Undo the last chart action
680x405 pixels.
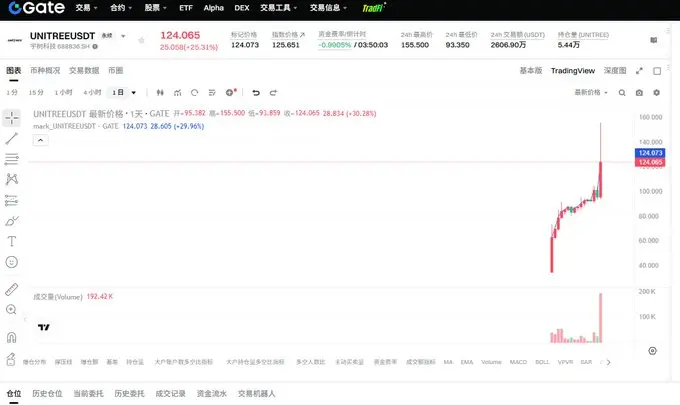[256, 92]
